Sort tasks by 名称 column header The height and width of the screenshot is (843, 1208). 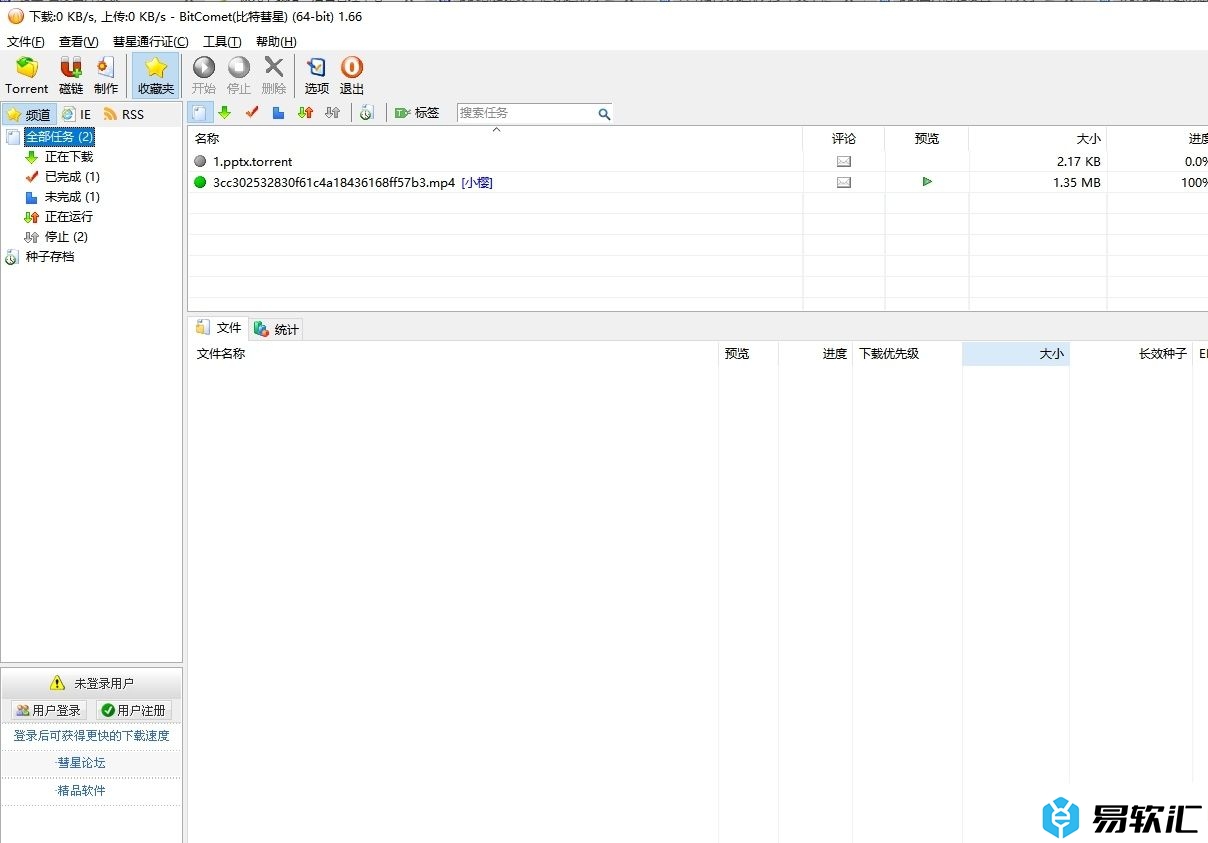(x=495, y=139)
